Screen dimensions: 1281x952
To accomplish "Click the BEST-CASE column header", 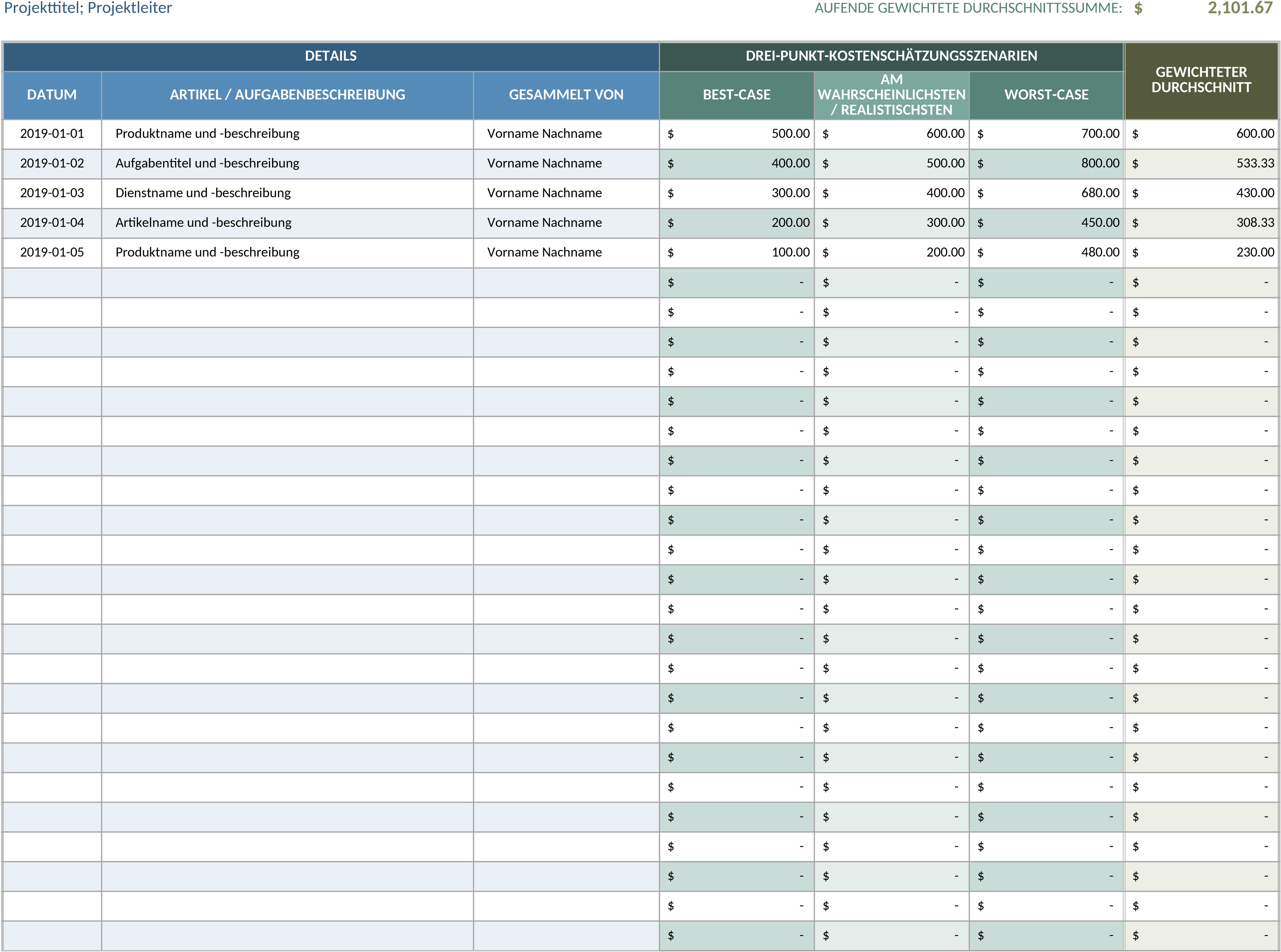I will click(x=736, y=95).
